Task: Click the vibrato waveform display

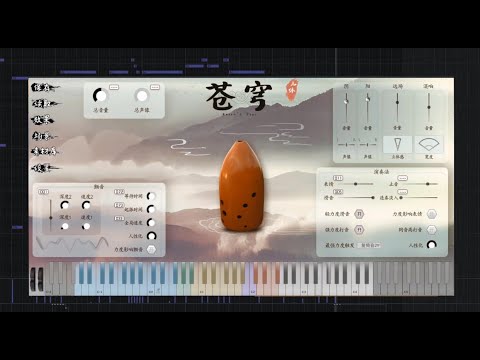Action: click(72, 244)
